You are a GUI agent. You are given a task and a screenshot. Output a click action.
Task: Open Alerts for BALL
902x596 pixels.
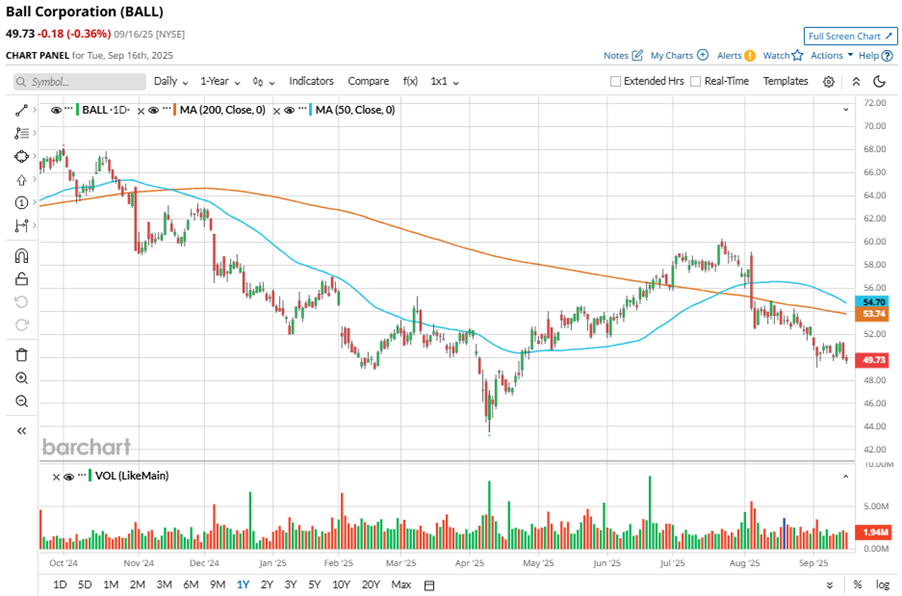(736, 55)
